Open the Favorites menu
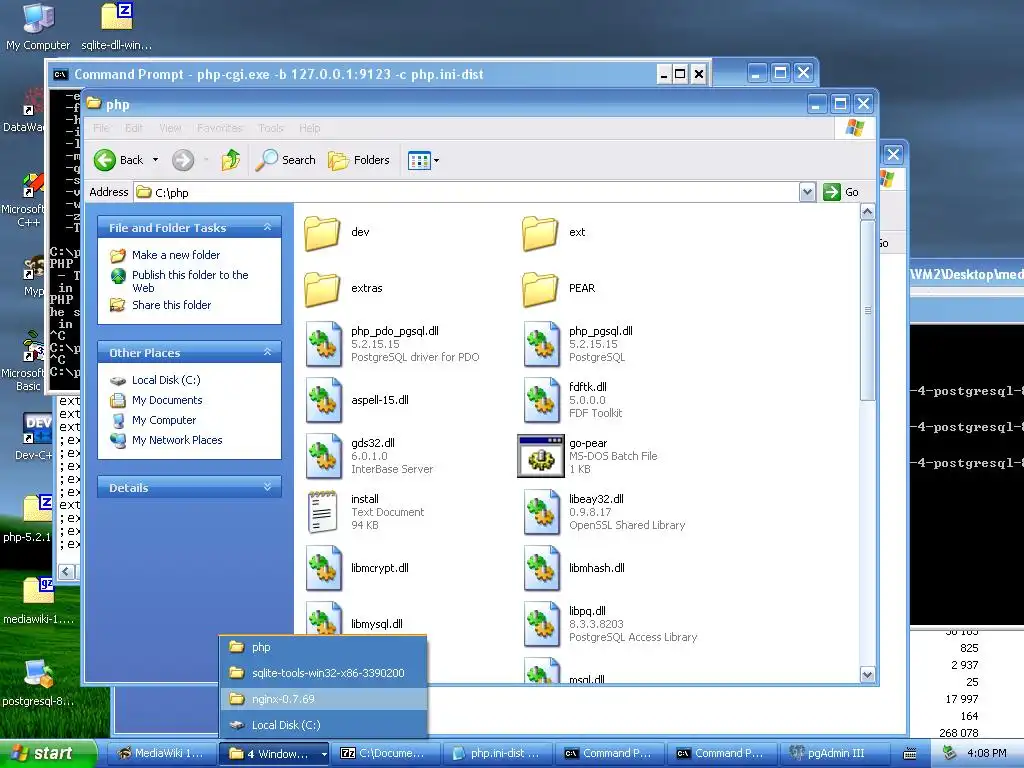 click(219, 128)
